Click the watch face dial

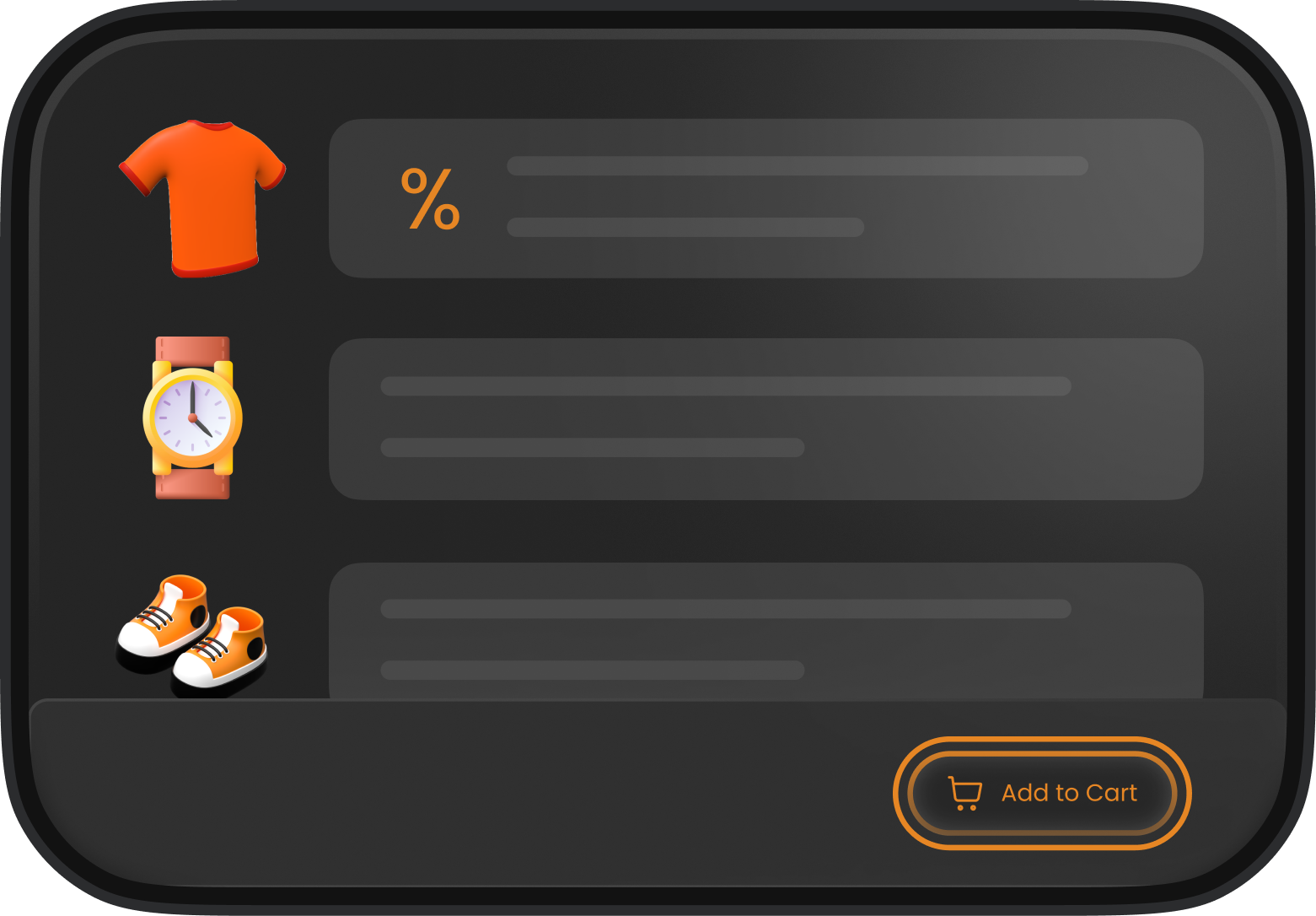pyautogui.click(x=192, y=418)
